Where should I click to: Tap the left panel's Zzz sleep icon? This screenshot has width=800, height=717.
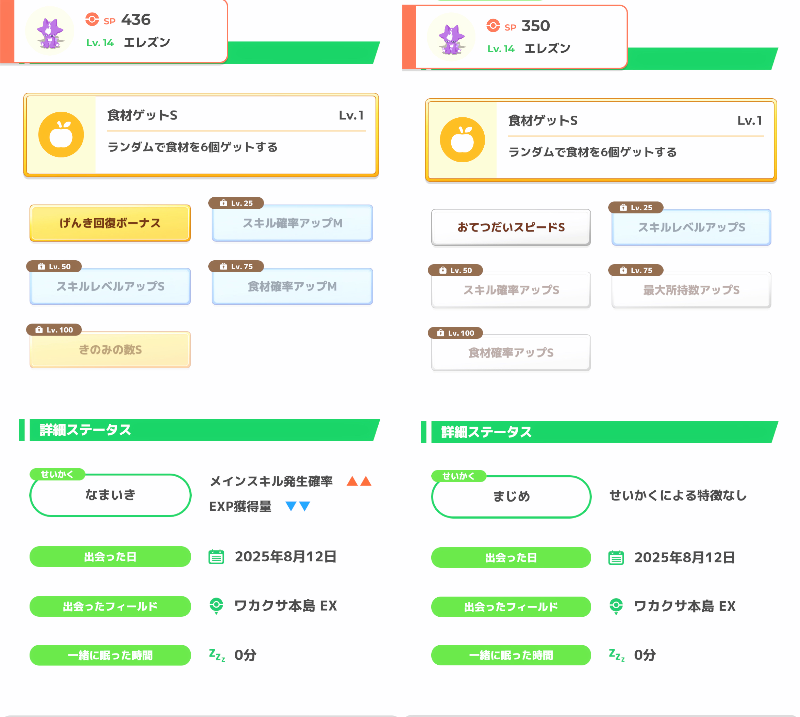[x=216, y=655]
